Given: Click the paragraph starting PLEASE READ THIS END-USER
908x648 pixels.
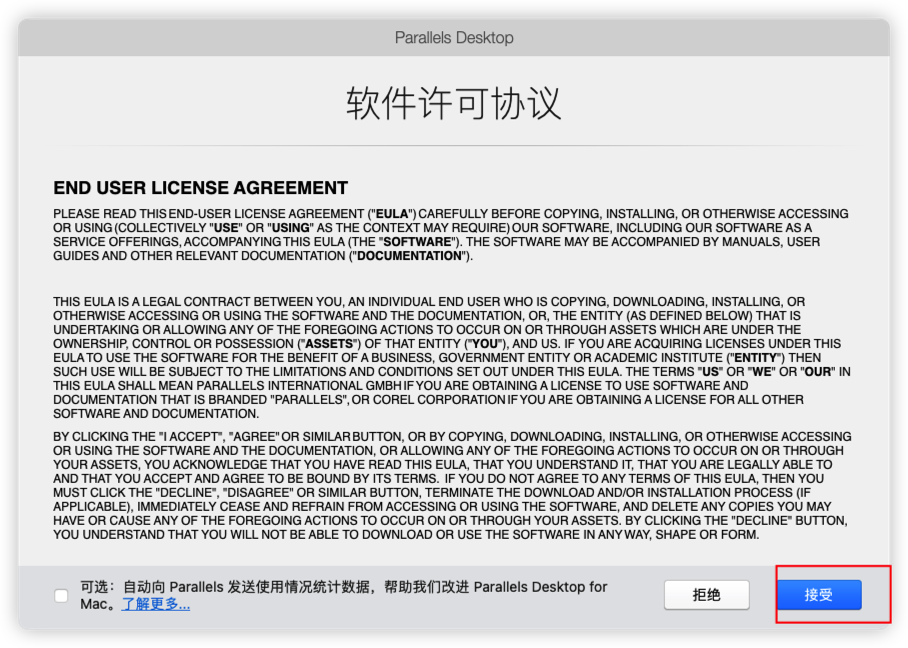Looking at the screenshot, I should (451, 235).
